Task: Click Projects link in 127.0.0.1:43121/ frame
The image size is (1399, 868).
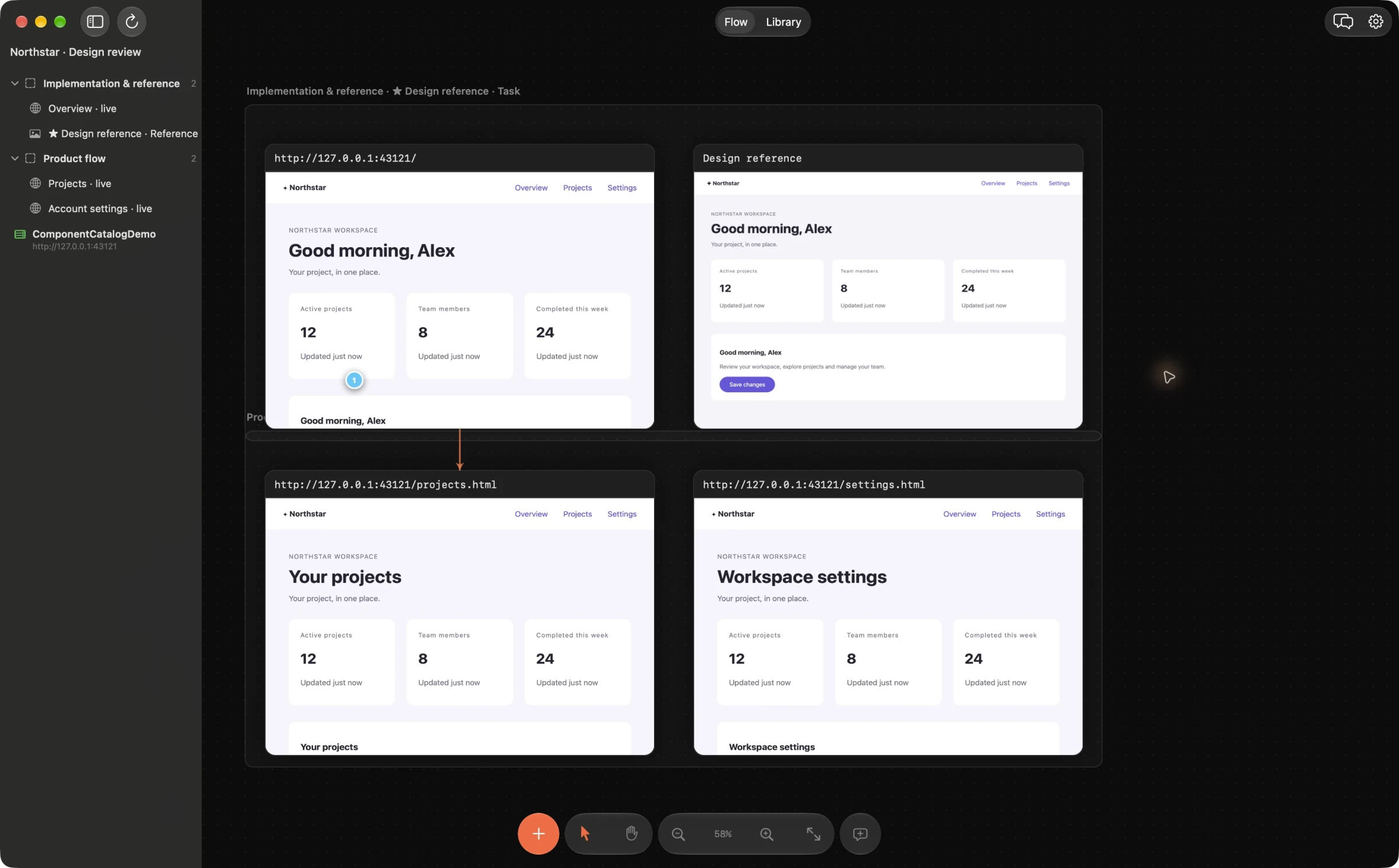Action: [x=577, y=188]
